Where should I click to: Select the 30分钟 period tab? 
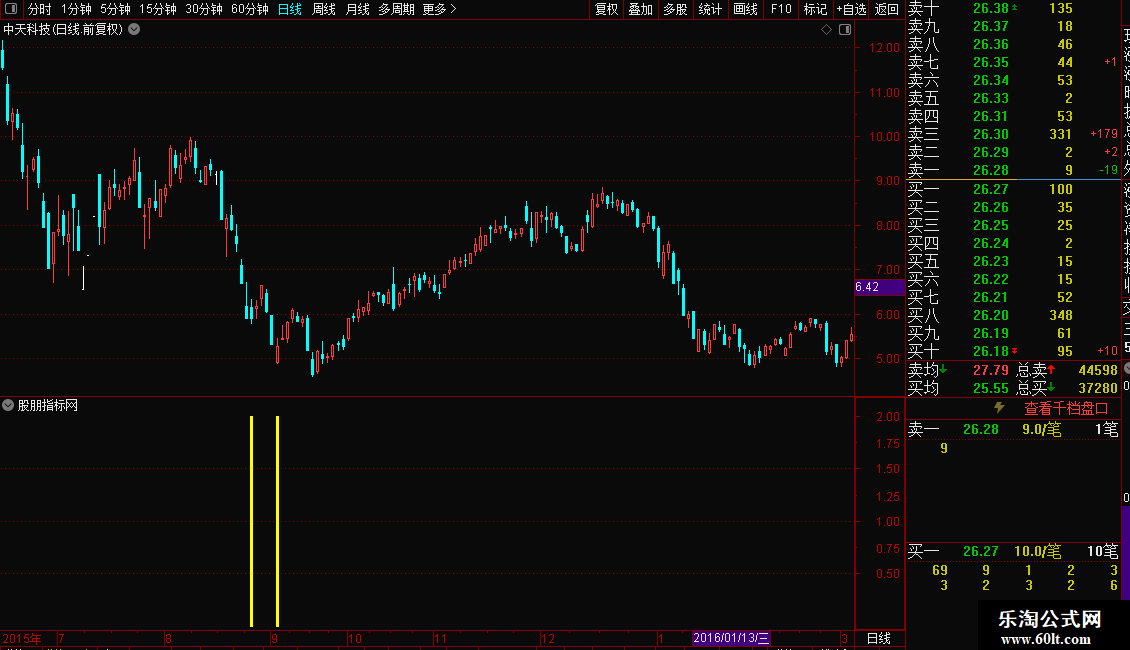click(204, 9)
